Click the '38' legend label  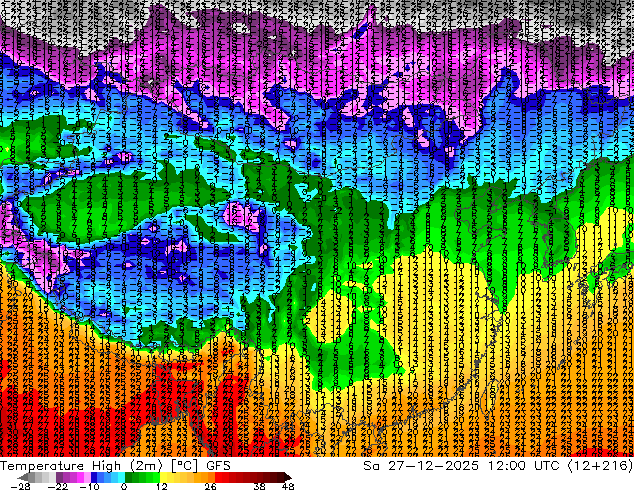260,486
